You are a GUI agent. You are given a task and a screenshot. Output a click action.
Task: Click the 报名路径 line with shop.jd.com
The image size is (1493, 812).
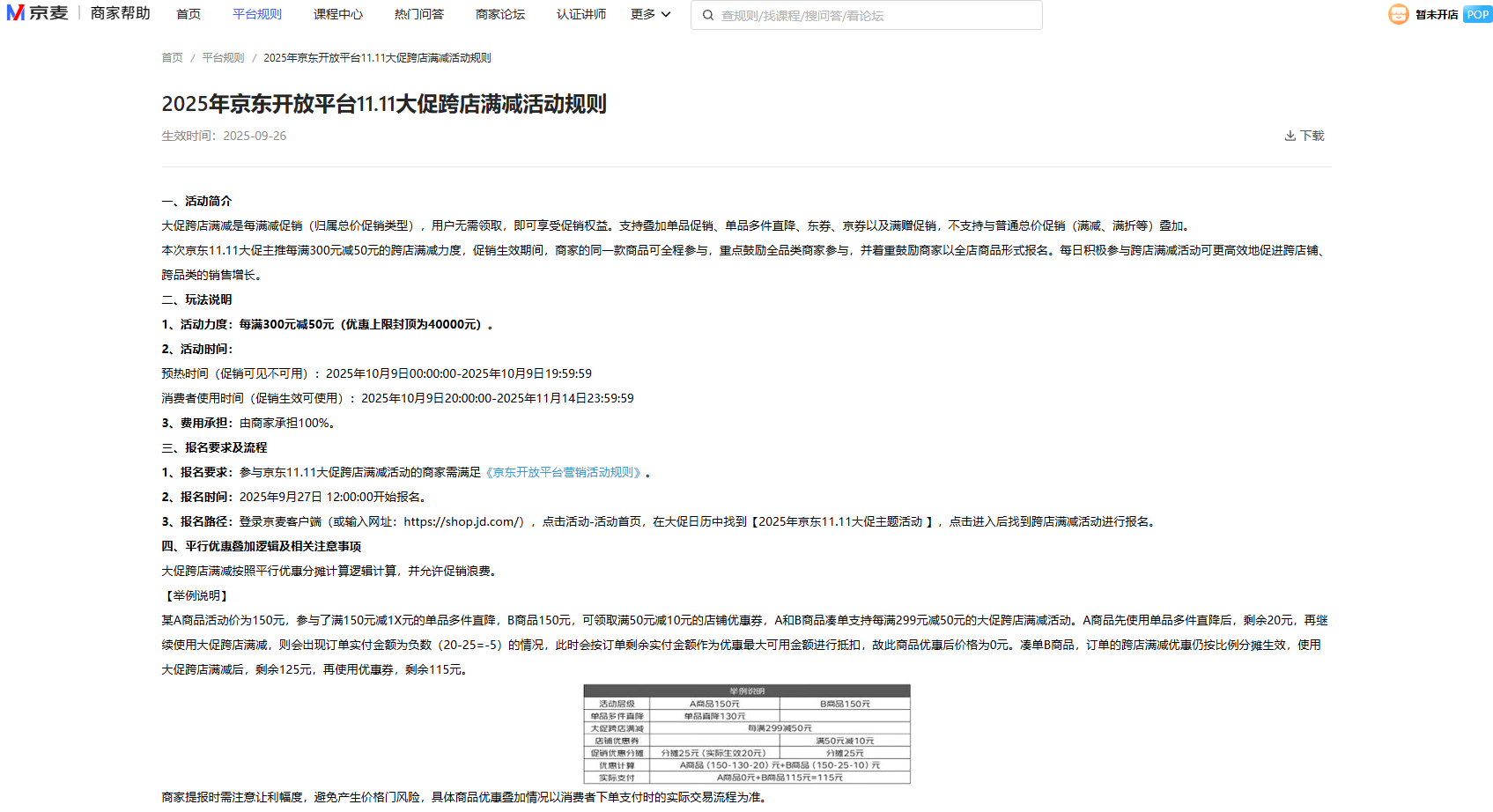tap(660, 521)
